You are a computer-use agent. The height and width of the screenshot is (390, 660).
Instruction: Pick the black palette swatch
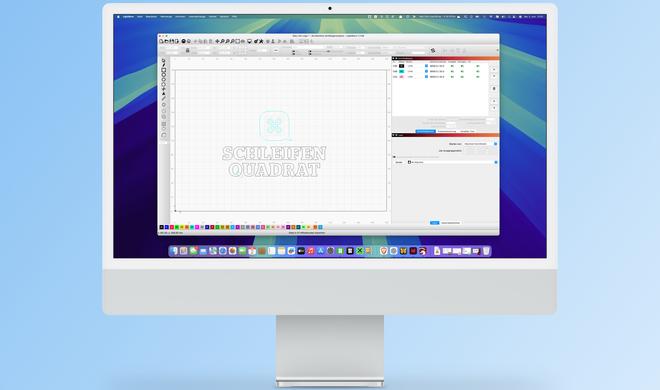(162, 227)
